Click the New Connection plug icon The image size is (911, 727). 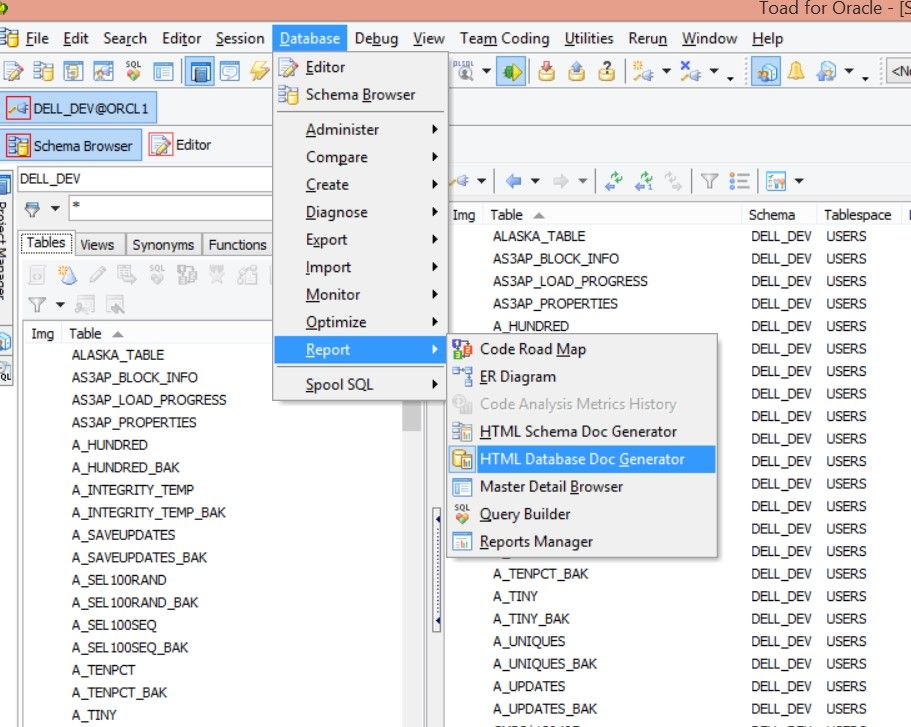coord(643,71)
